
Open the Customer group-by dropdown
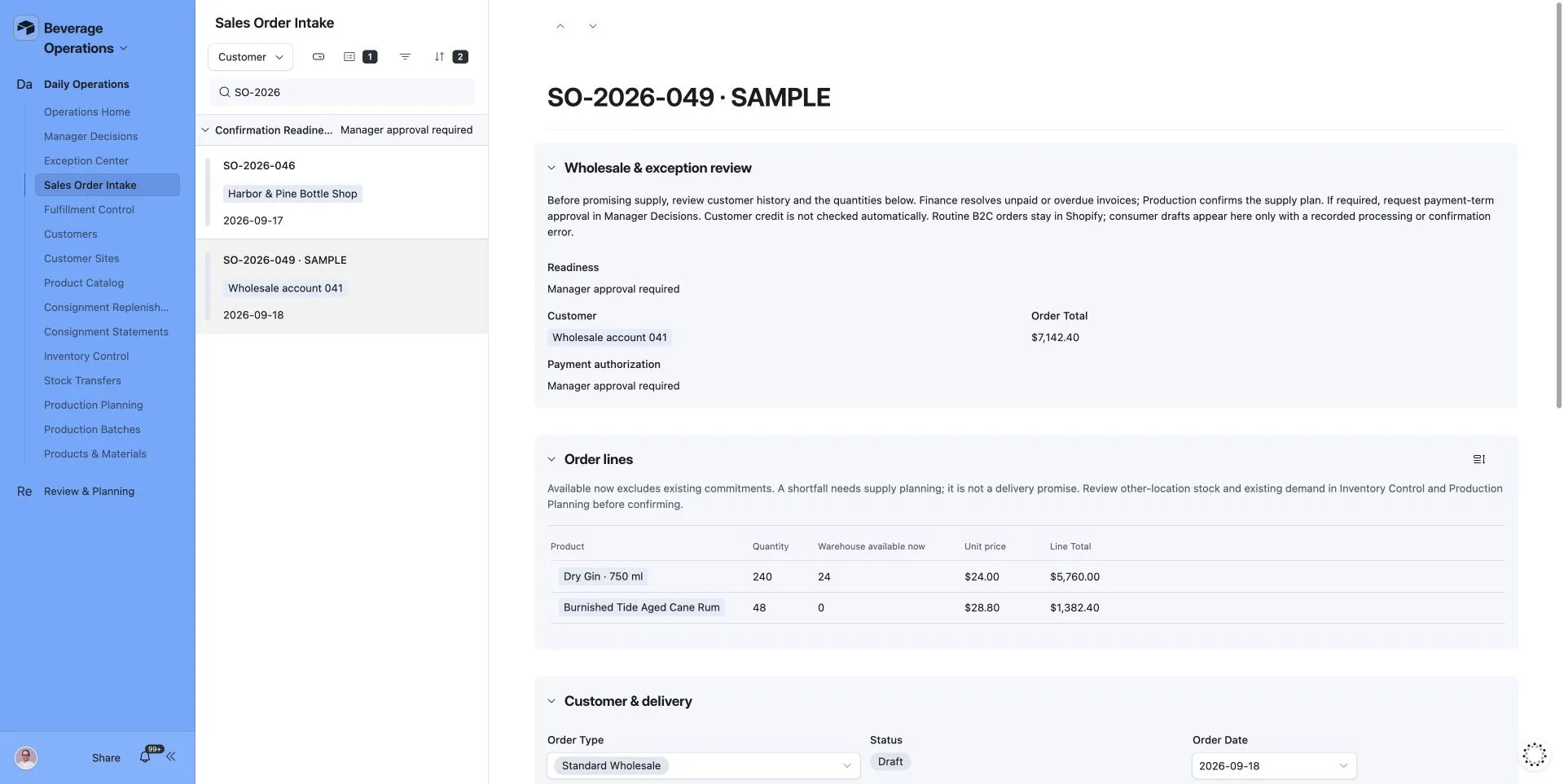click(250, 57)
